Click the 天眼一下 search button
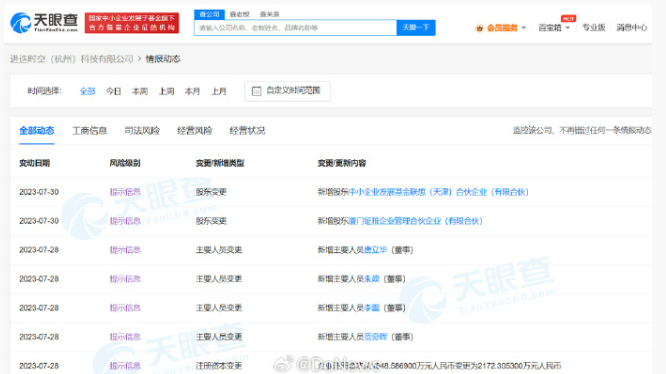This screenshot has height=374, width=666. (416, 28)
